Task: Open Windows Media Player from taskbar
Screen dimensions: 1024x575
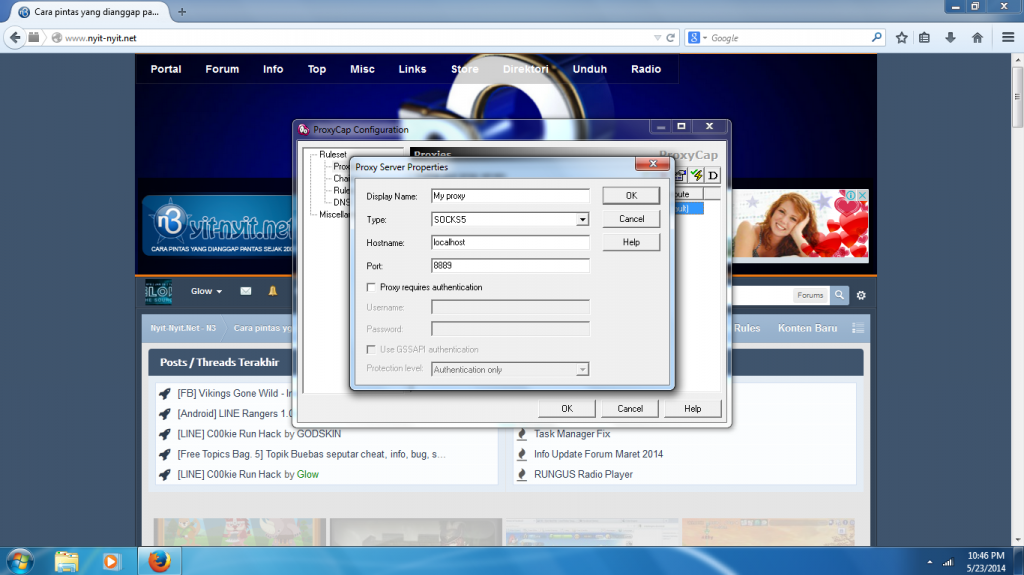Action: click(x=111, y=561)
